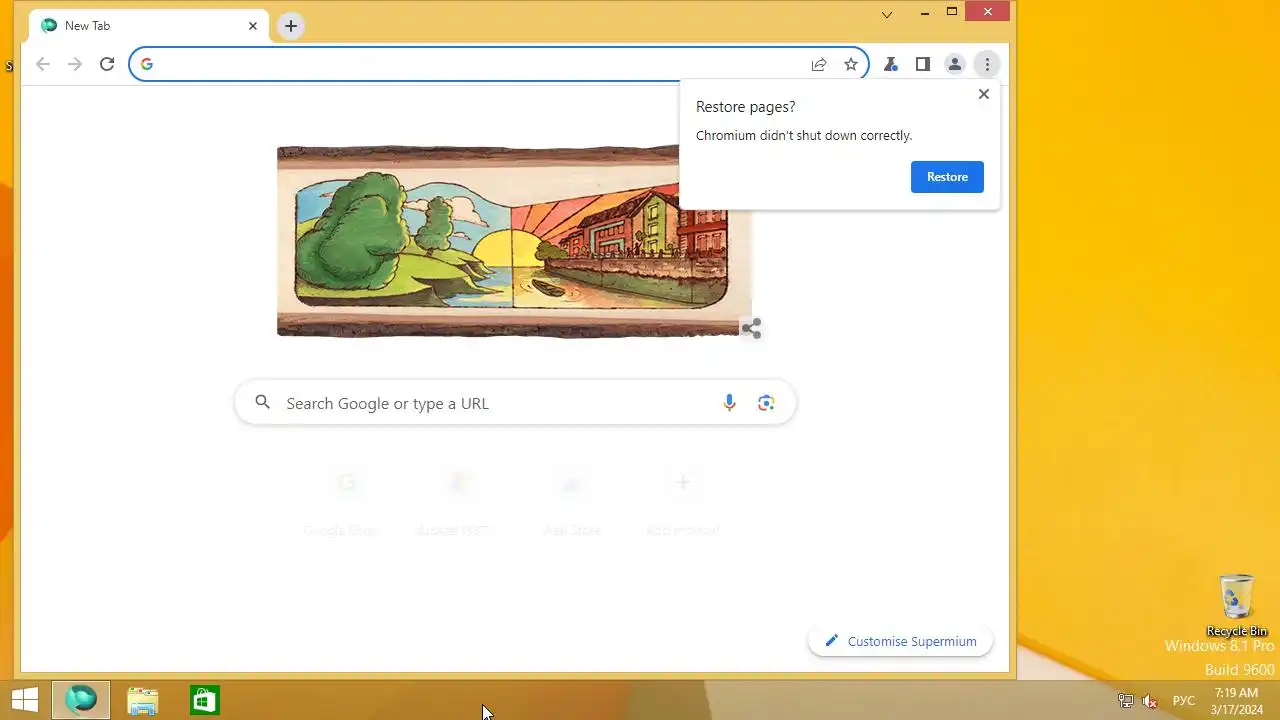
Task: Open the side panel icon
Action: 922,64
